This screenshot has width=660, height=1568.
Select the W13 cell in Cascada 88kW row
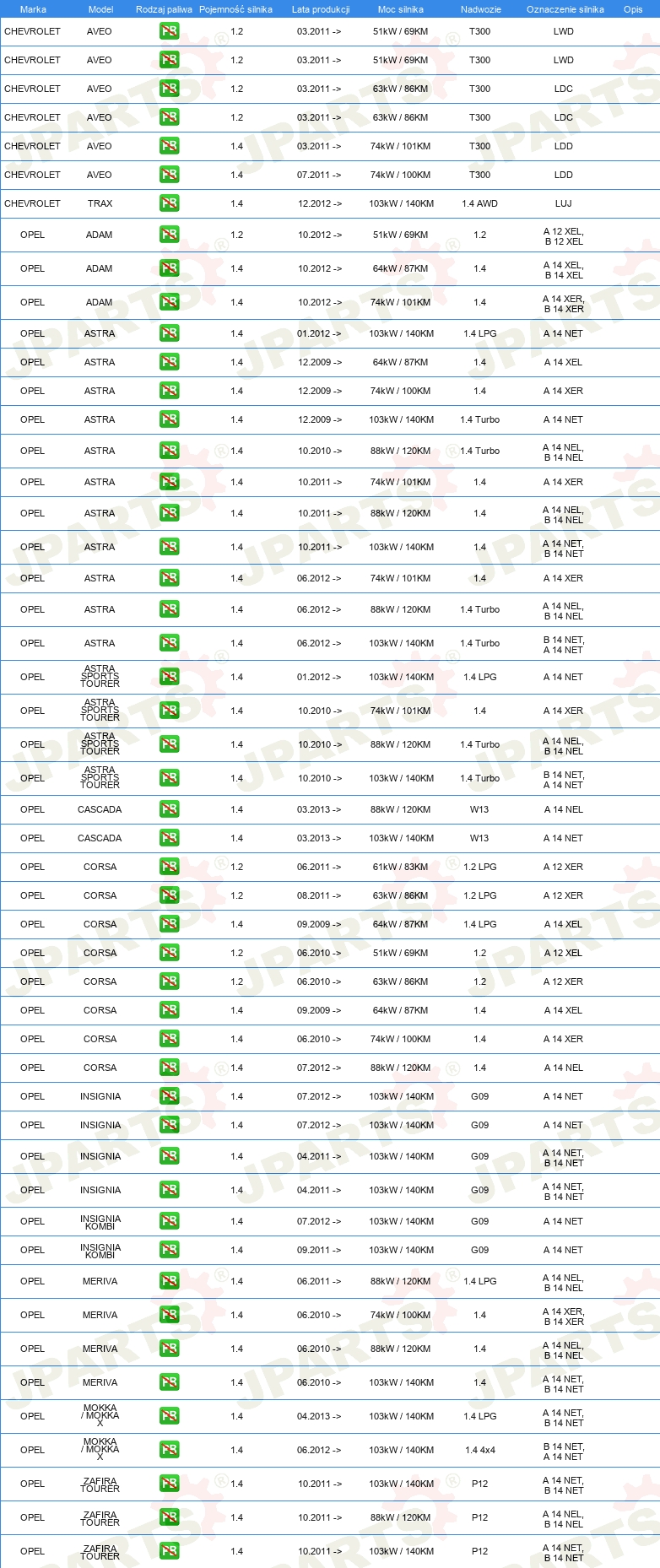tap(479, 809)
